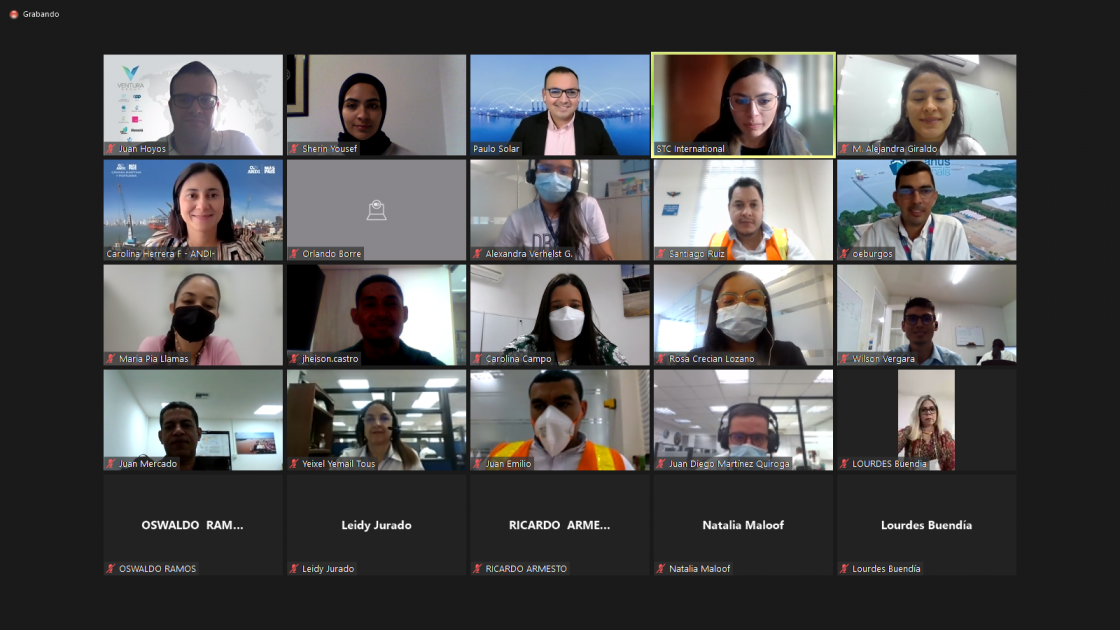Select M. Alejandra Giraldo's video tile

pos(926,105)
